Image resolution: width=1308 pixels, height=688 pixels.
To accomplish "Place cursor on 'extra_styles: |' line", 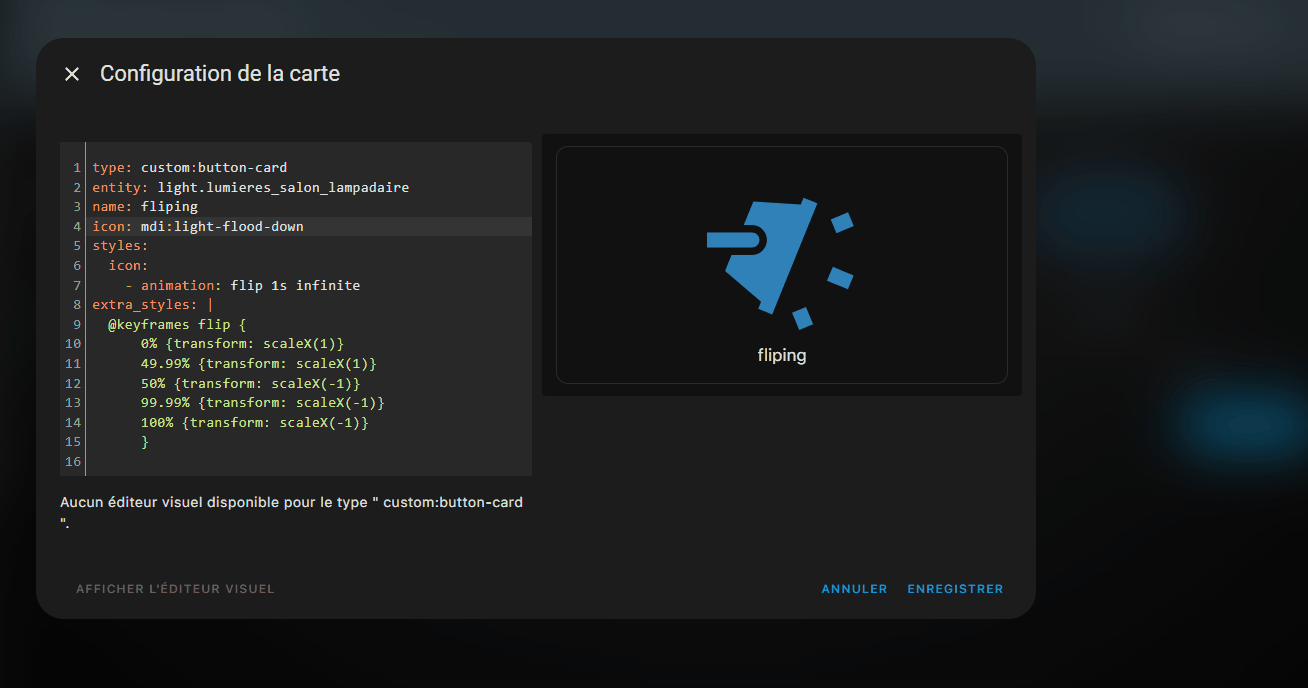I will click(150, 305).
